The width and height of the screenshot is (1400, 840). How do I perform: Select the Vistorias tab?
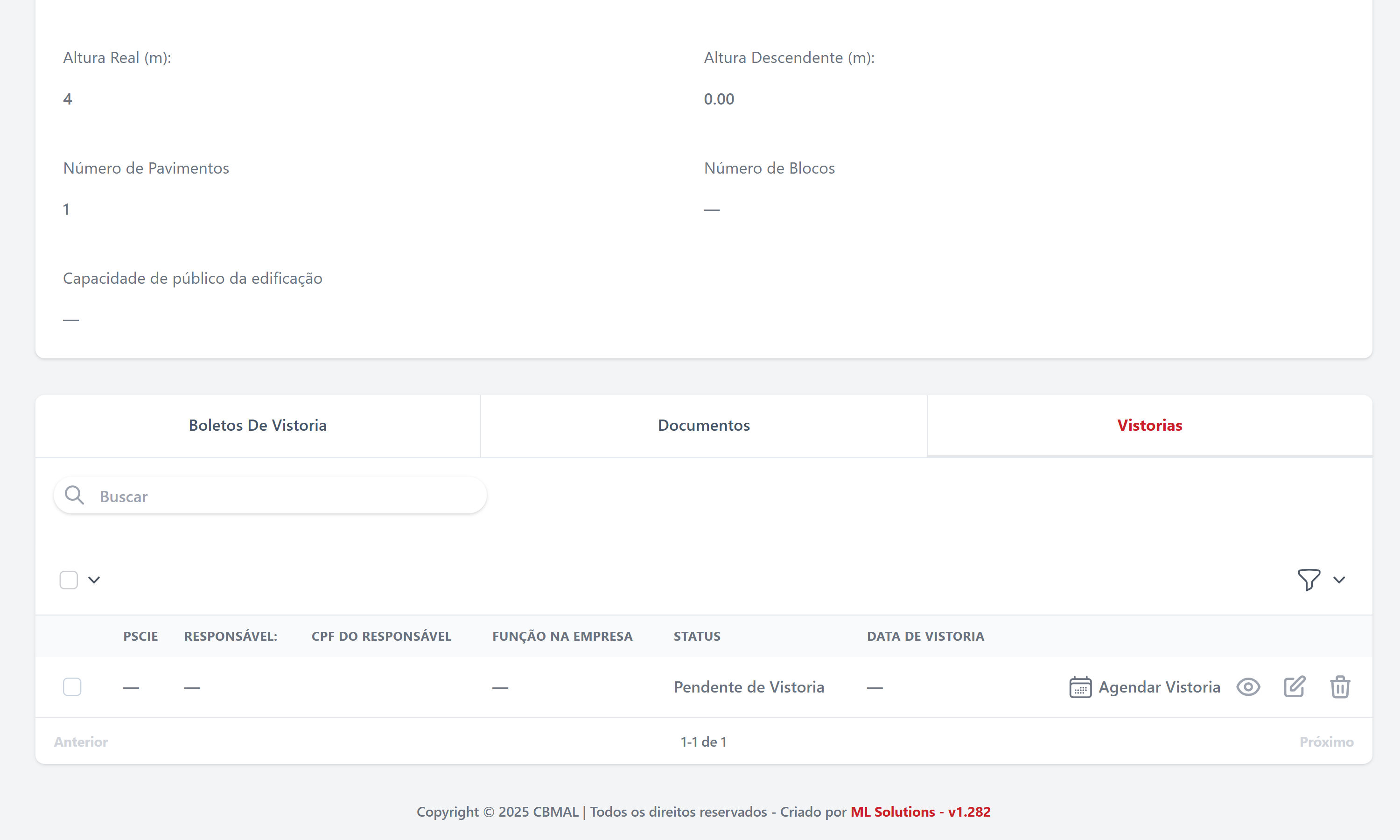(1149, 426)
